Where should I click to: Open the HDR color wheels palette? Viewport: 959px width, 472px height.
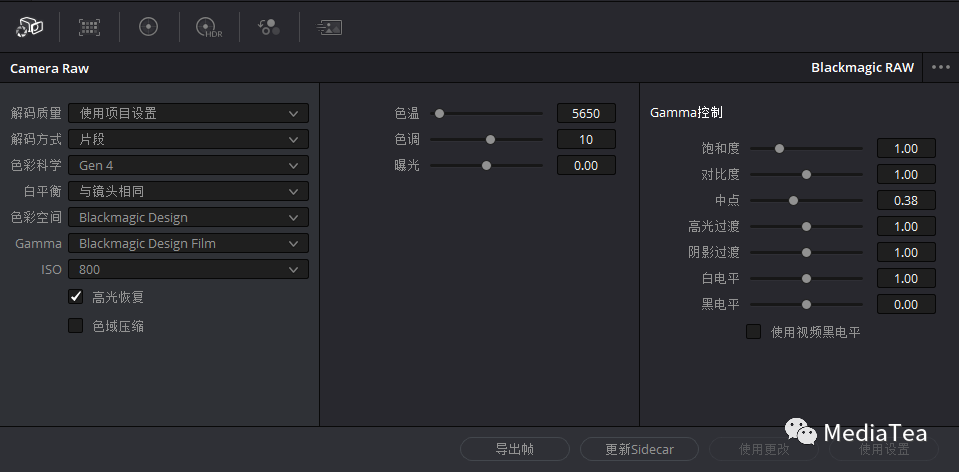pos(209,28)
